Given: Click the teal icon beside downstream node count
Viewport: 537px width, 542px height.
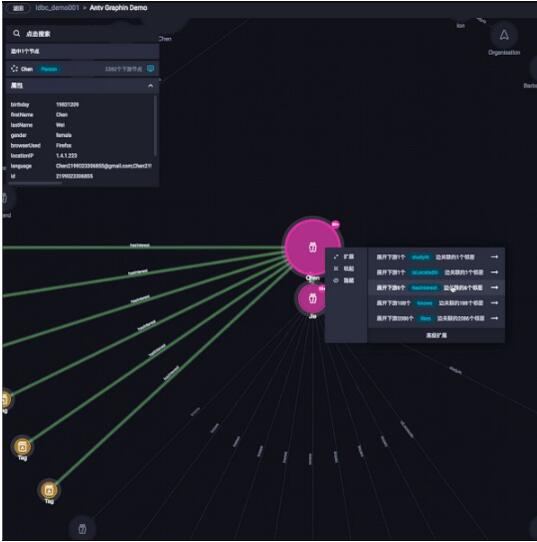Looking at the screenshot, I should 151,68.
